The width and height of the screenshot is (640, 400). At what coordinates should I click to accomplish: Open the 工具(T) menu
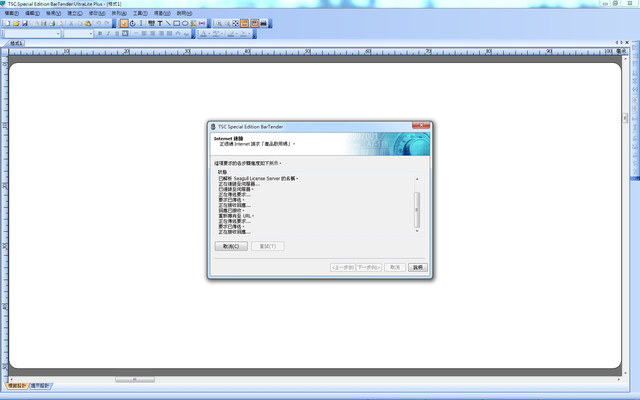(140, 13)
